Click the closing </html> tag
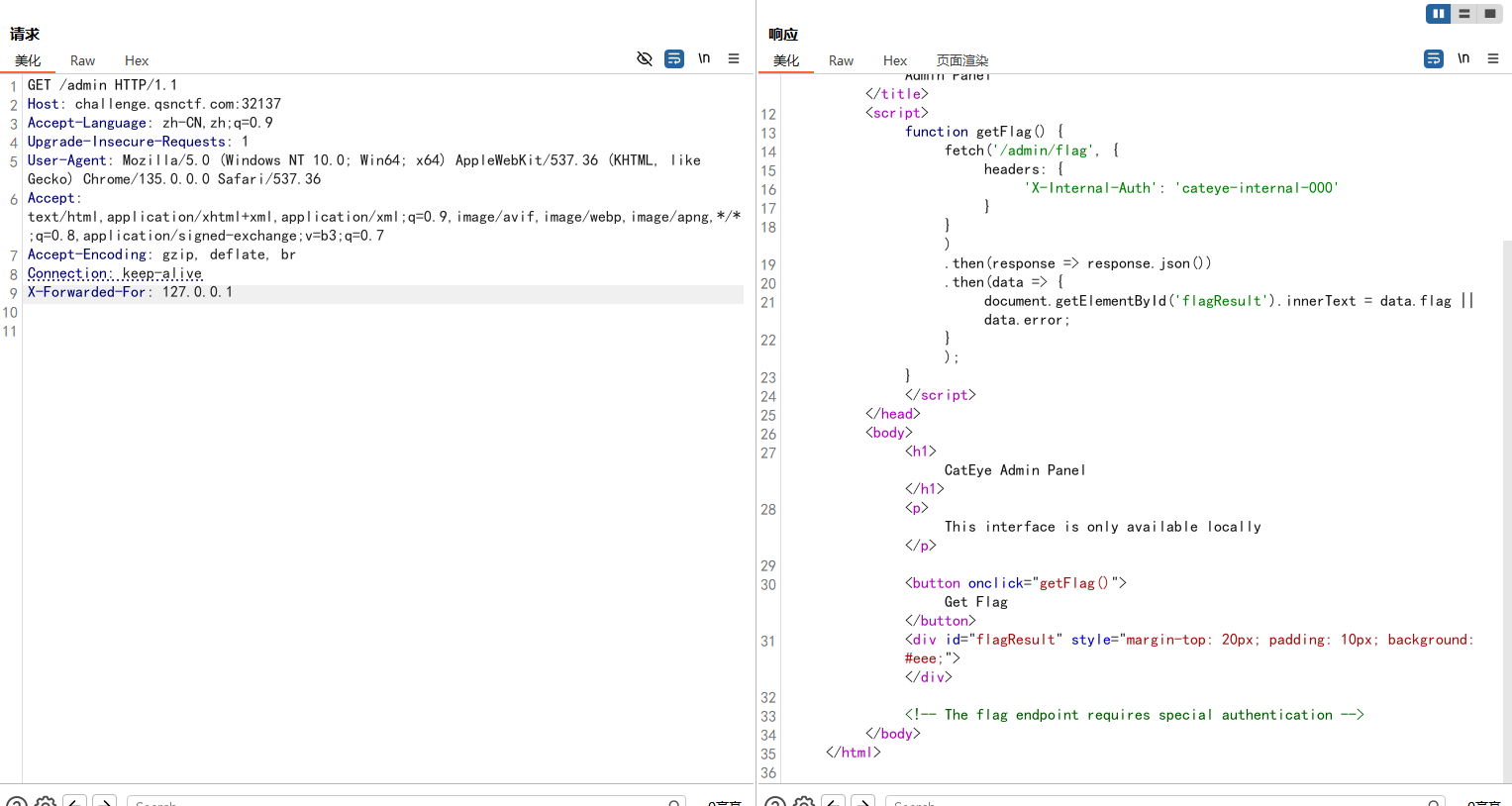 [x=854, y=753]
